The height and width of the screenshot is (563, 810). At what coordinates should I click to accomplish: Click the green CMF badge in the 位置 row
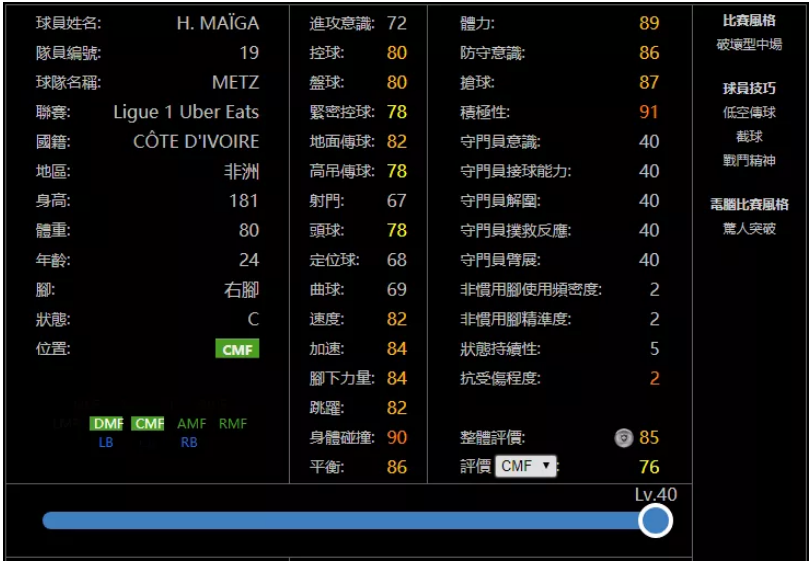(x=237, y=349)
